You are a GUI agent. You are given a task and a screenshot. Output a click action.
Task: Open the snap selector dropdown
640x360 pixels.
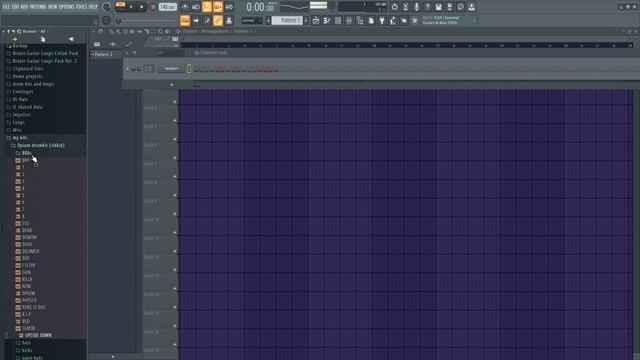pos(252,20)
